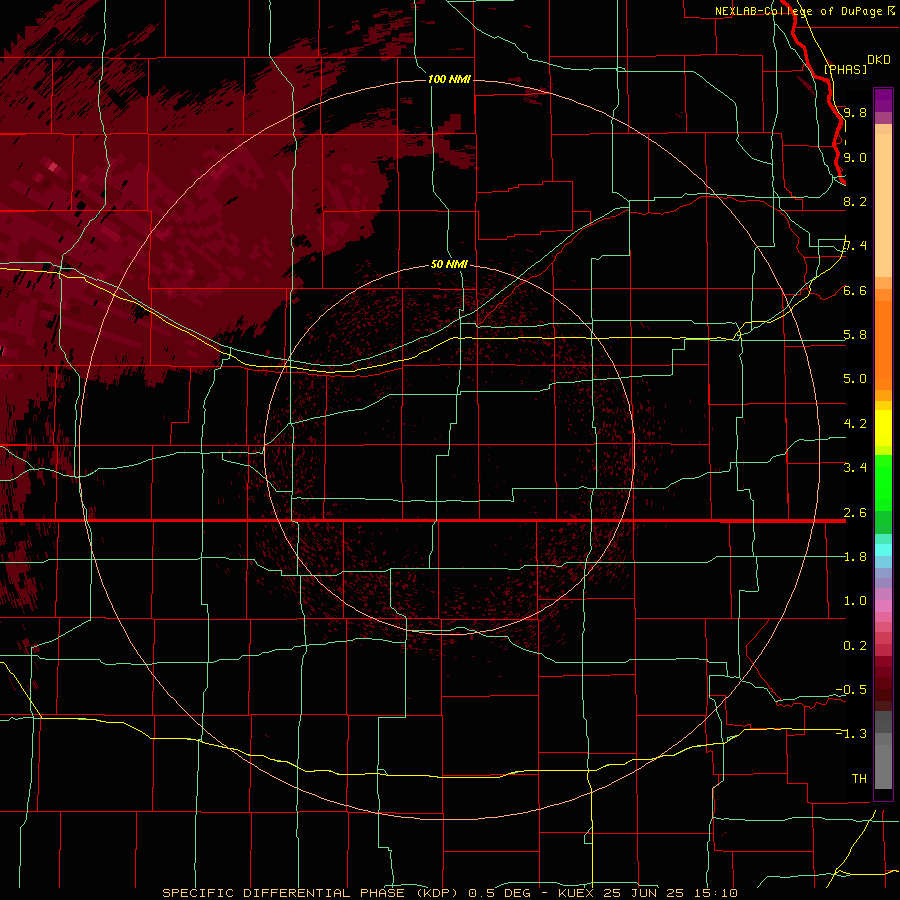Screen dimensions: 900x900
Task: Click the 25 JUN 25 15:10 timestamp
Action: tap(672, 893)
